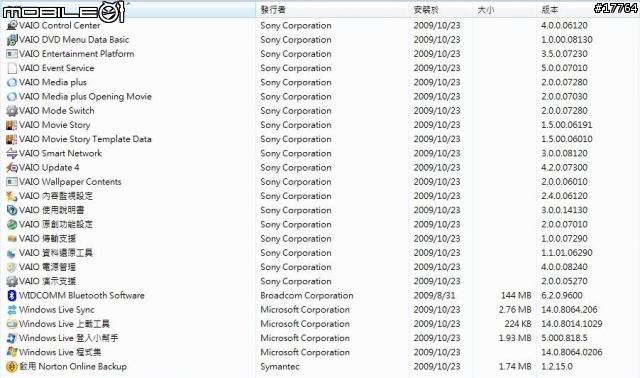Click the VAIO Media plus icon
640x378 pixels.
[x=12, y=82]
